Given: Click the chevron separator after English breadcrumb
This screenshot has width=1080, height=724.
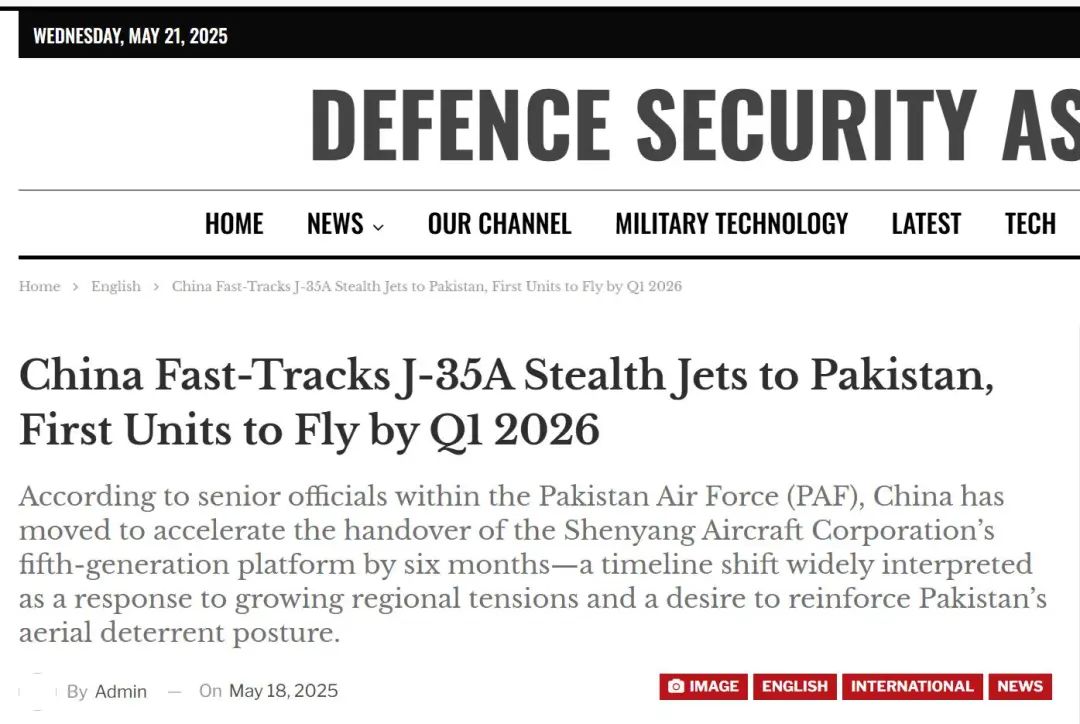Looking at the screenshot, I should [156, 287].
